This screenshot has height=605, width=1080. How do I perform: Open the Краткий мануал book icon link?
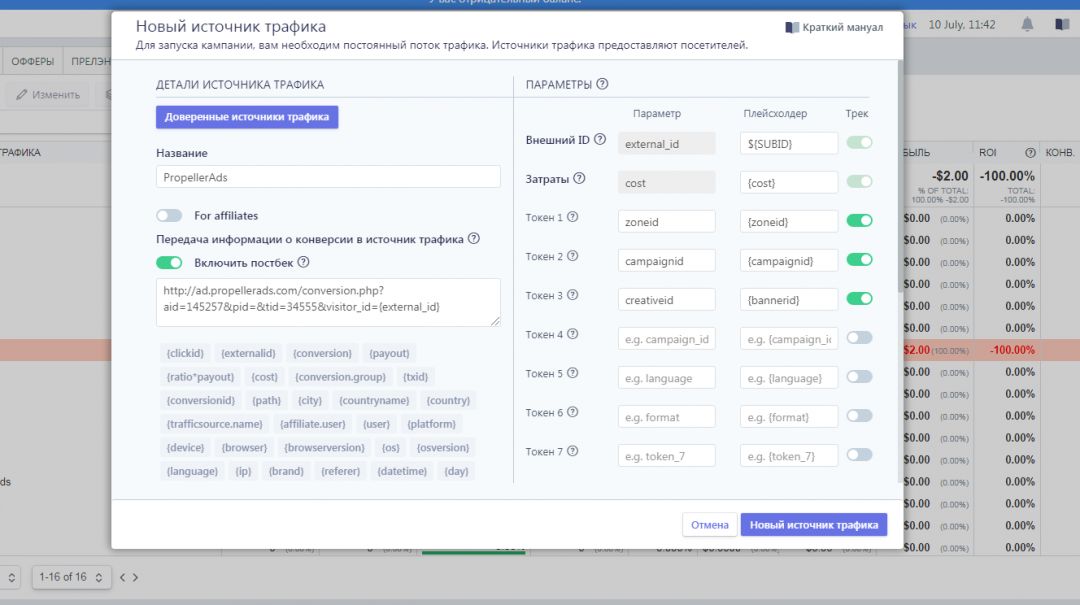(792, 28)
